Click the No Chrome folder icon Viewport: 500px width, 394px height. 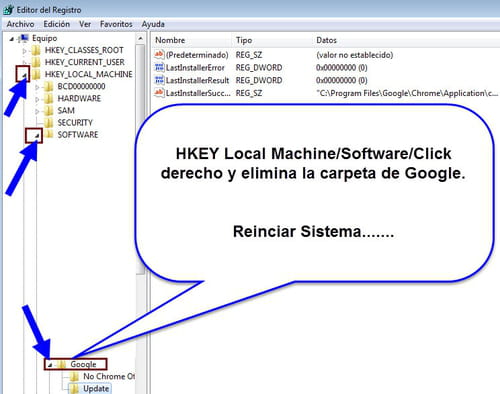click(74, 377)
